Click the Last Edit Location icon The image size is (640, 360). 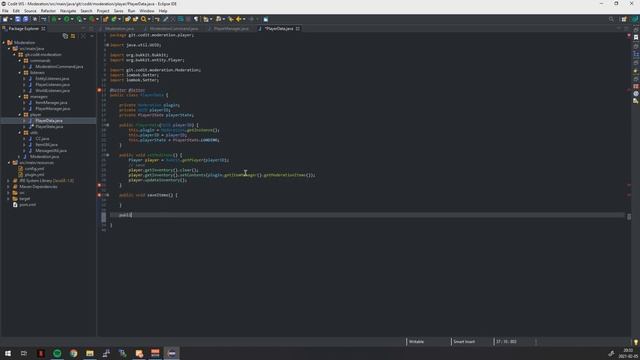231,19
